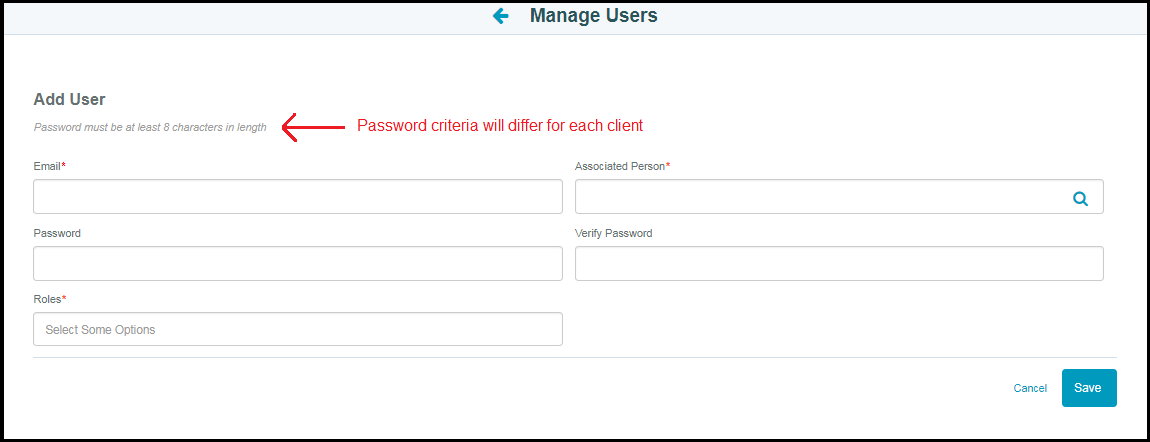The height and width of the screenshot is (442, 1150).
Task: Cancel adding the user
Action: coord(1030,388)
